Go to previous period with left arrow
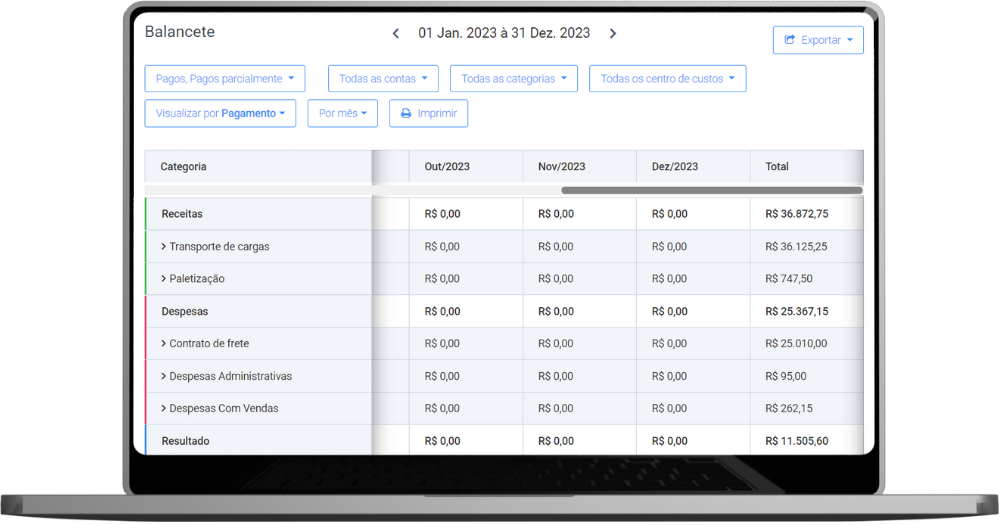The image size is (1000, 525). coord(396,33)
